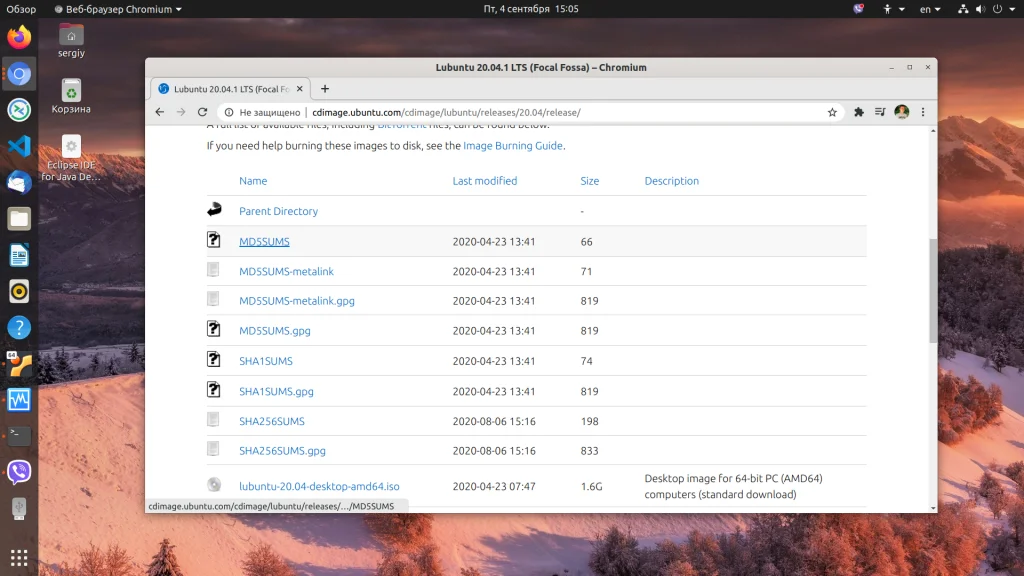Open the SHA256SUMS.gpg file link
Viewport: 1024px width, 576px height.
click(282, 451)
